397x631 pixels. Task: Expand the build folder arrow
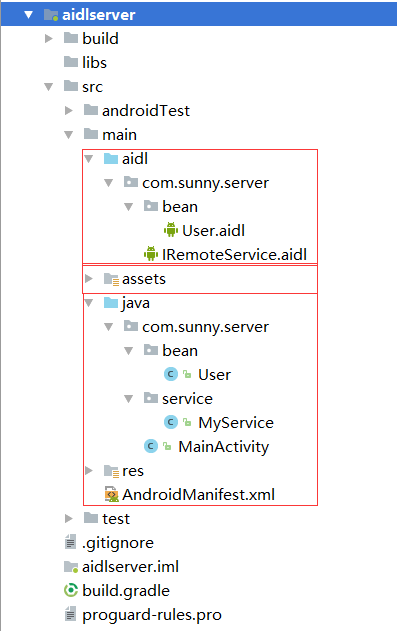pos(49,39)
